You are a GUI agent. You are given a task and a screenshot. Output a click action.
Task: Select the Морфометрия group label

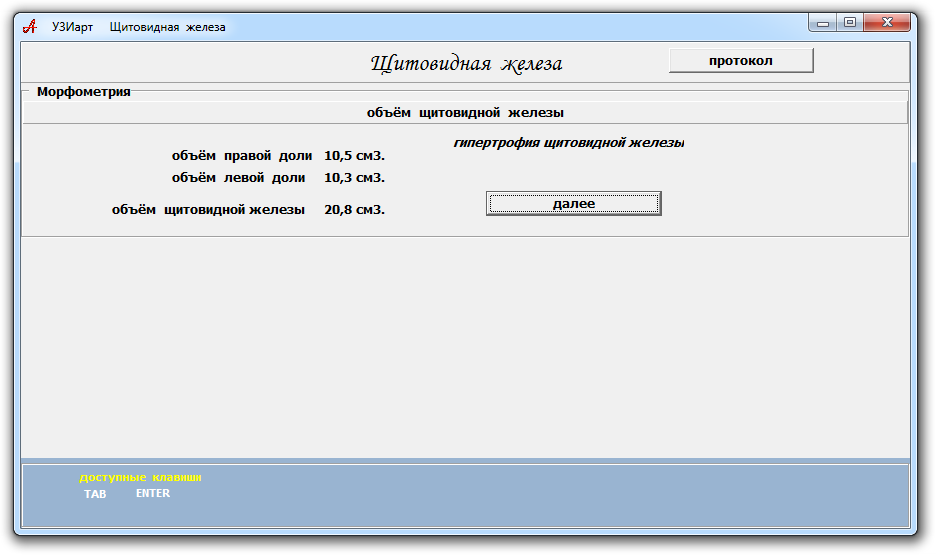click(x=84, y=92)
